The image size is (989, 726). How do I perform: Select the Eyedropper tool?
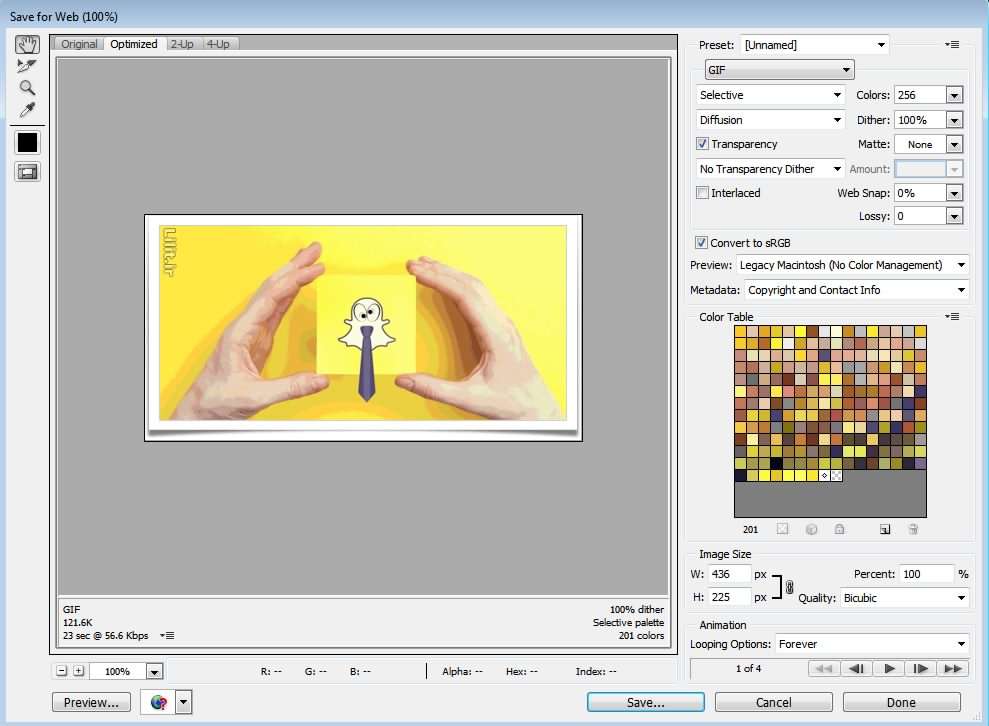click(x=27, y=110)
